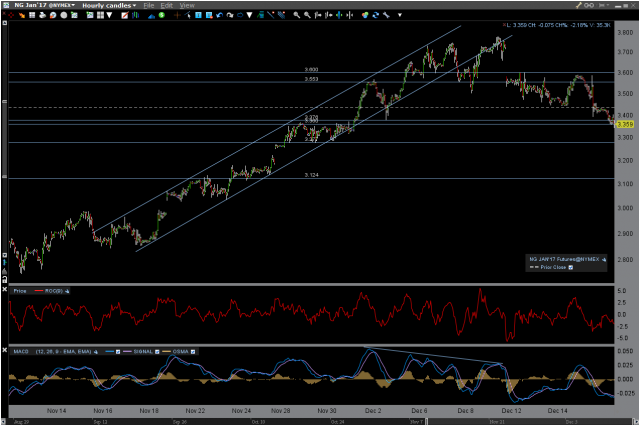Click the Nov 14 date on time axis
The image size is (640, 426).
point(56,410)
